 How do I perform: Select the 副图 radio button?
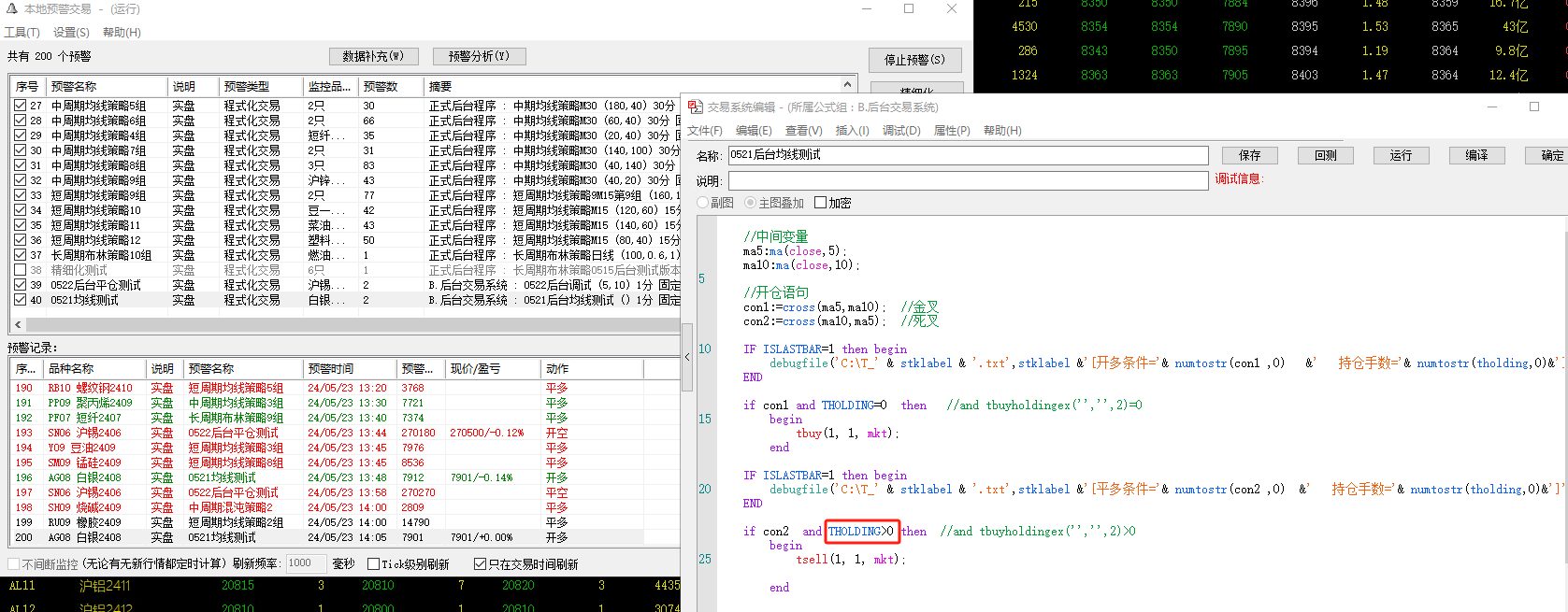703,203
